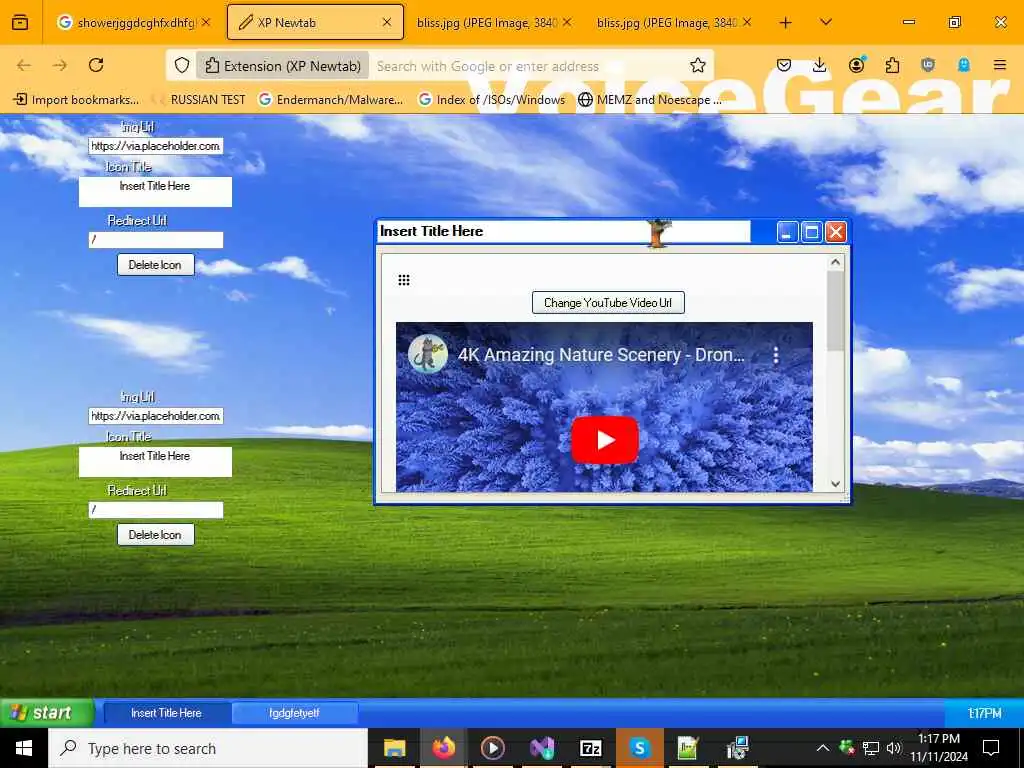Show hidden tray icons with the chevron
The width and height of the screenshot is (1024, 768).
click(x=823, y=748)
